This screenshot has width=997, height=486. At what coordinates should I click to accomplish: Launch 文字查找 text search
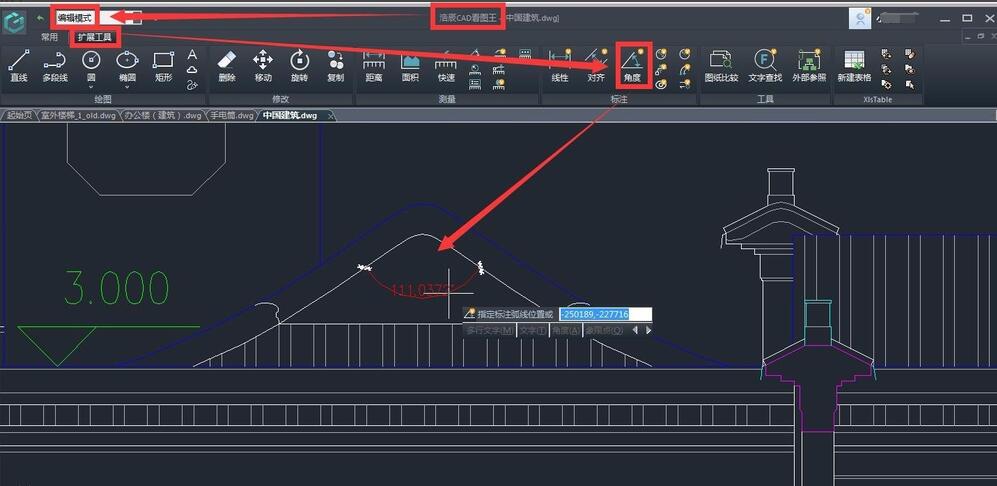[x=765, y=65]
